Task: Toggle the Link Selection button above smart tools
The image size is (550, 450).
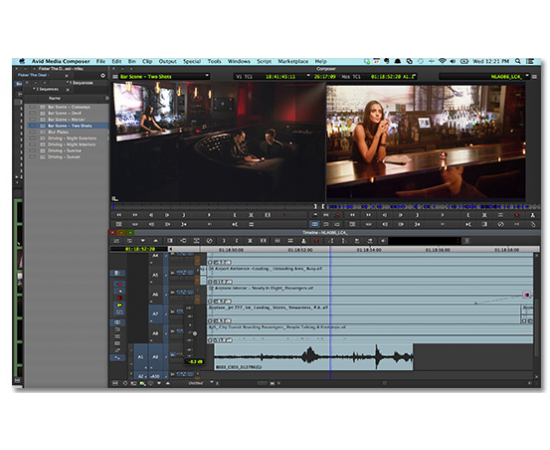Action: click(x=118, y=273)
